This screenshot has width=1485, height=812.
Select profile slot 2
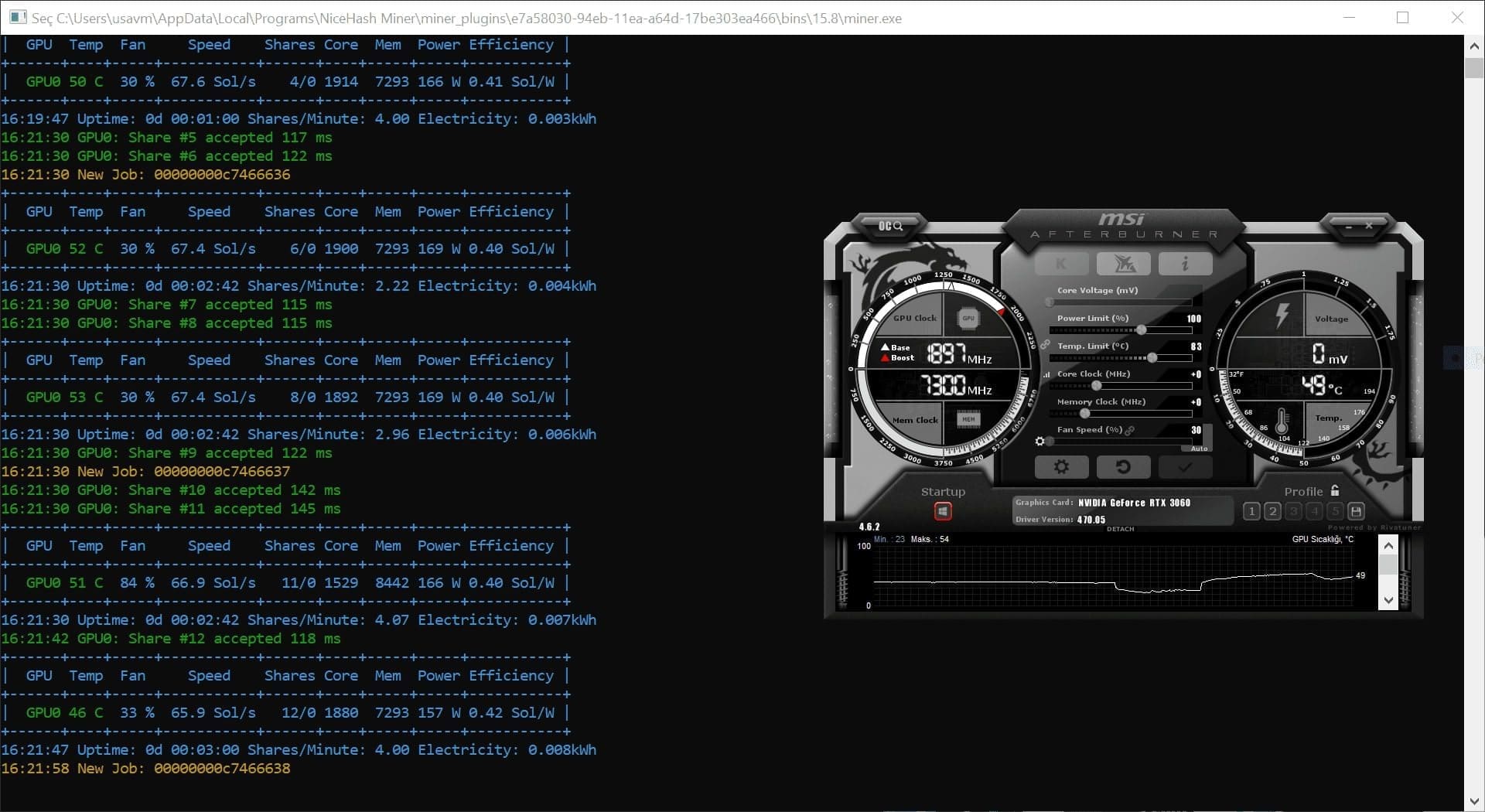pyautogui.click(x=1272, y=511)
